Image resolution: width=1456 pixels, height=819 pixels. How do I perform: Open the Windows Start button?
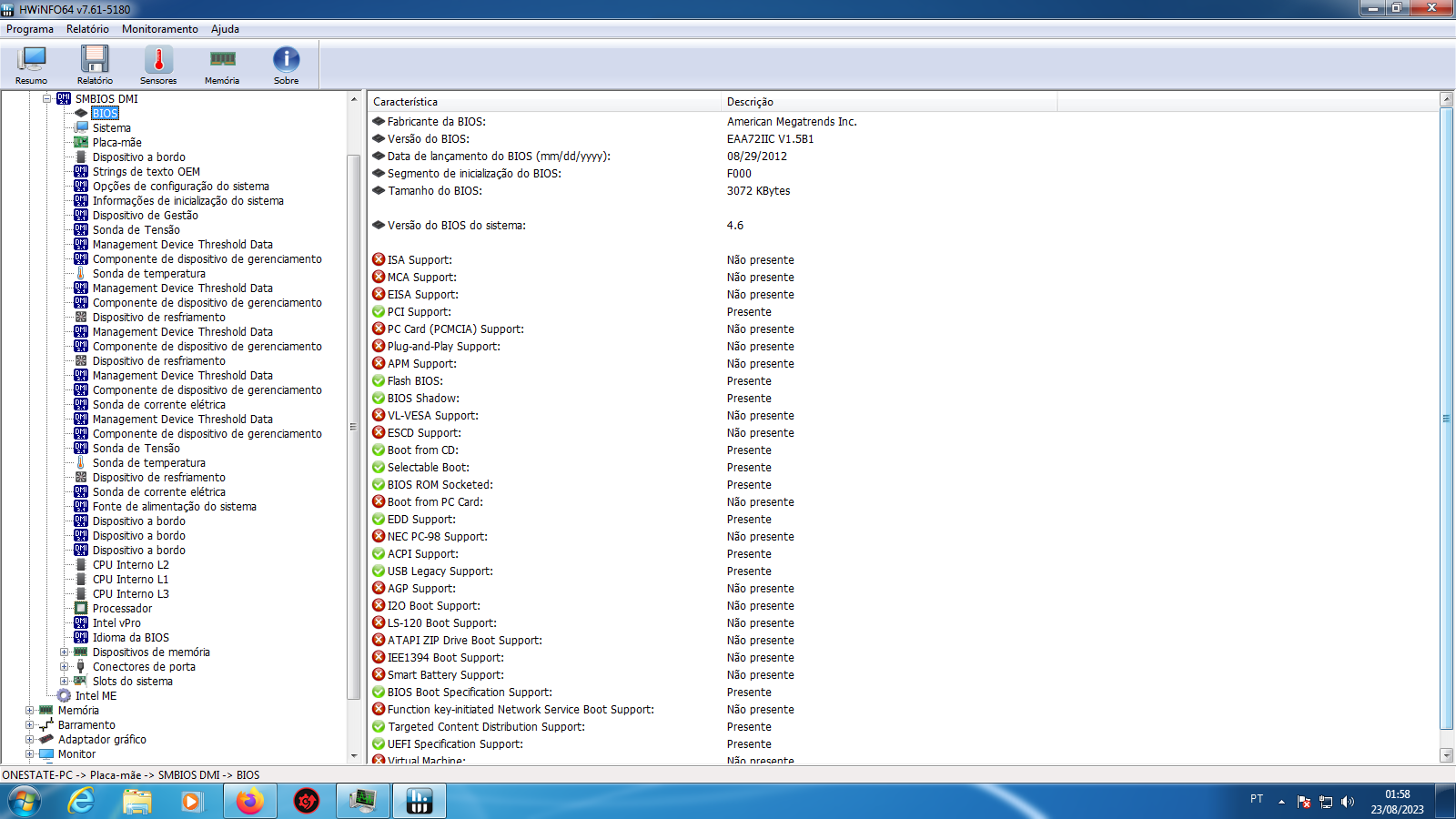(25, 801)
